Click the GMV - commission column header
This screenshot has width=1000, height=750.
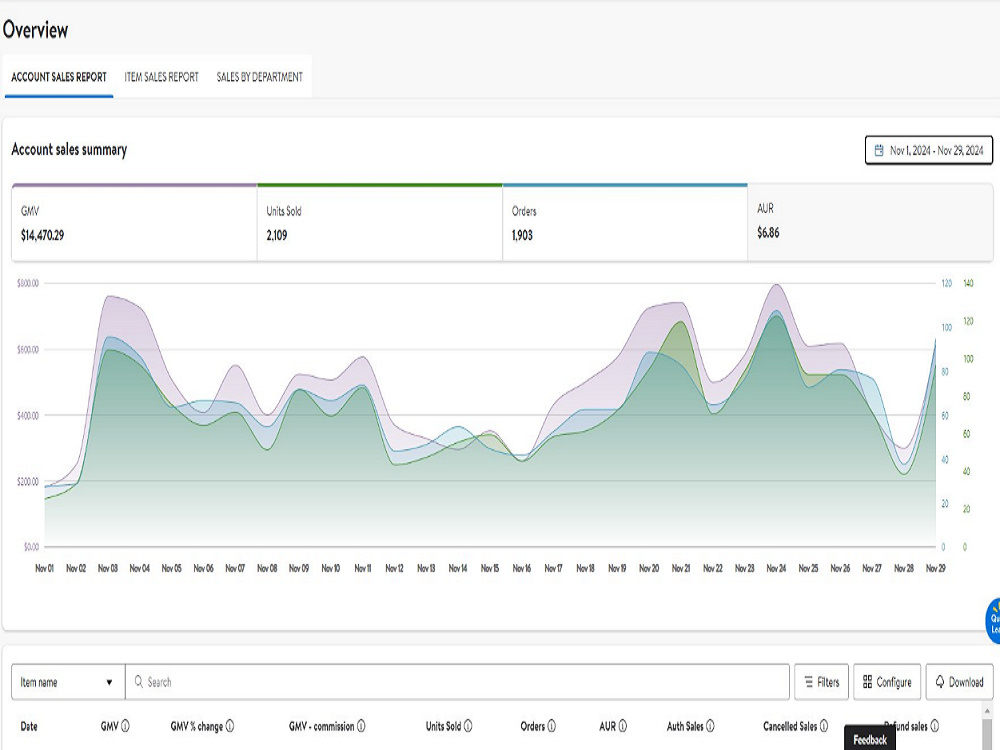[x=321, y=726]
